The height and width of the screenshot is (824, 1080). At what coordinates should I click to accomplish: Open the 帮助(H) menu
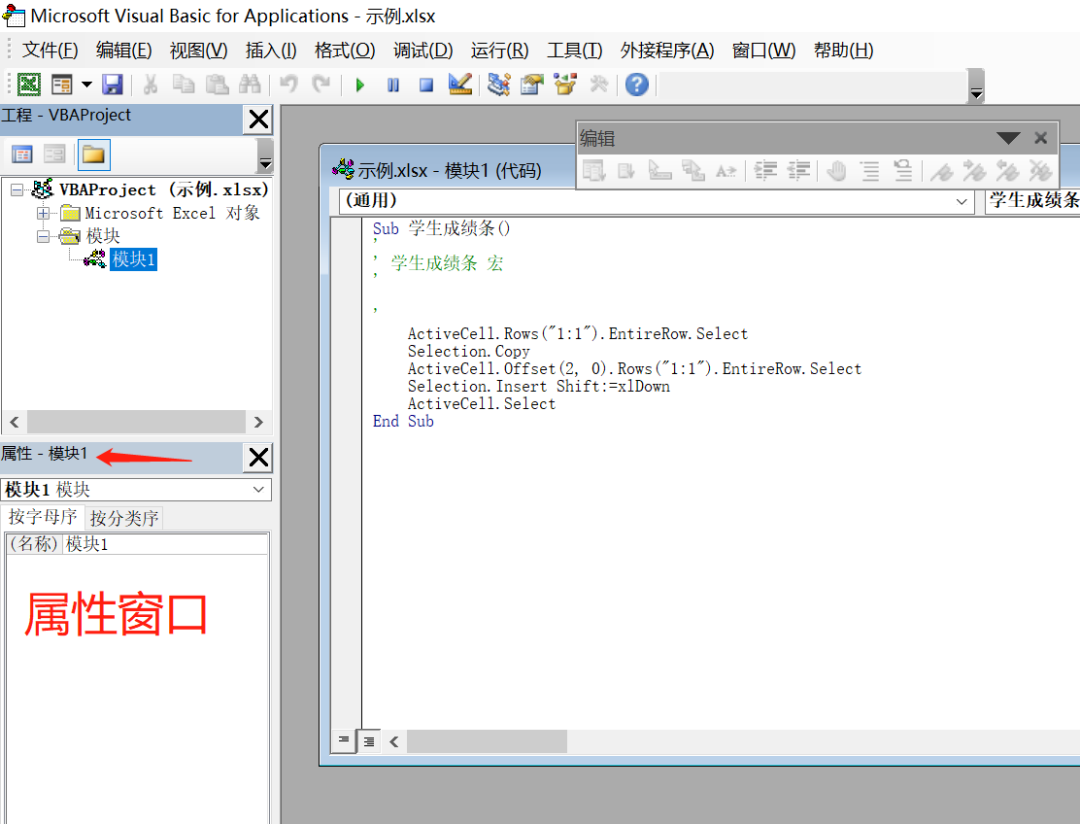[x=843, y=50]
